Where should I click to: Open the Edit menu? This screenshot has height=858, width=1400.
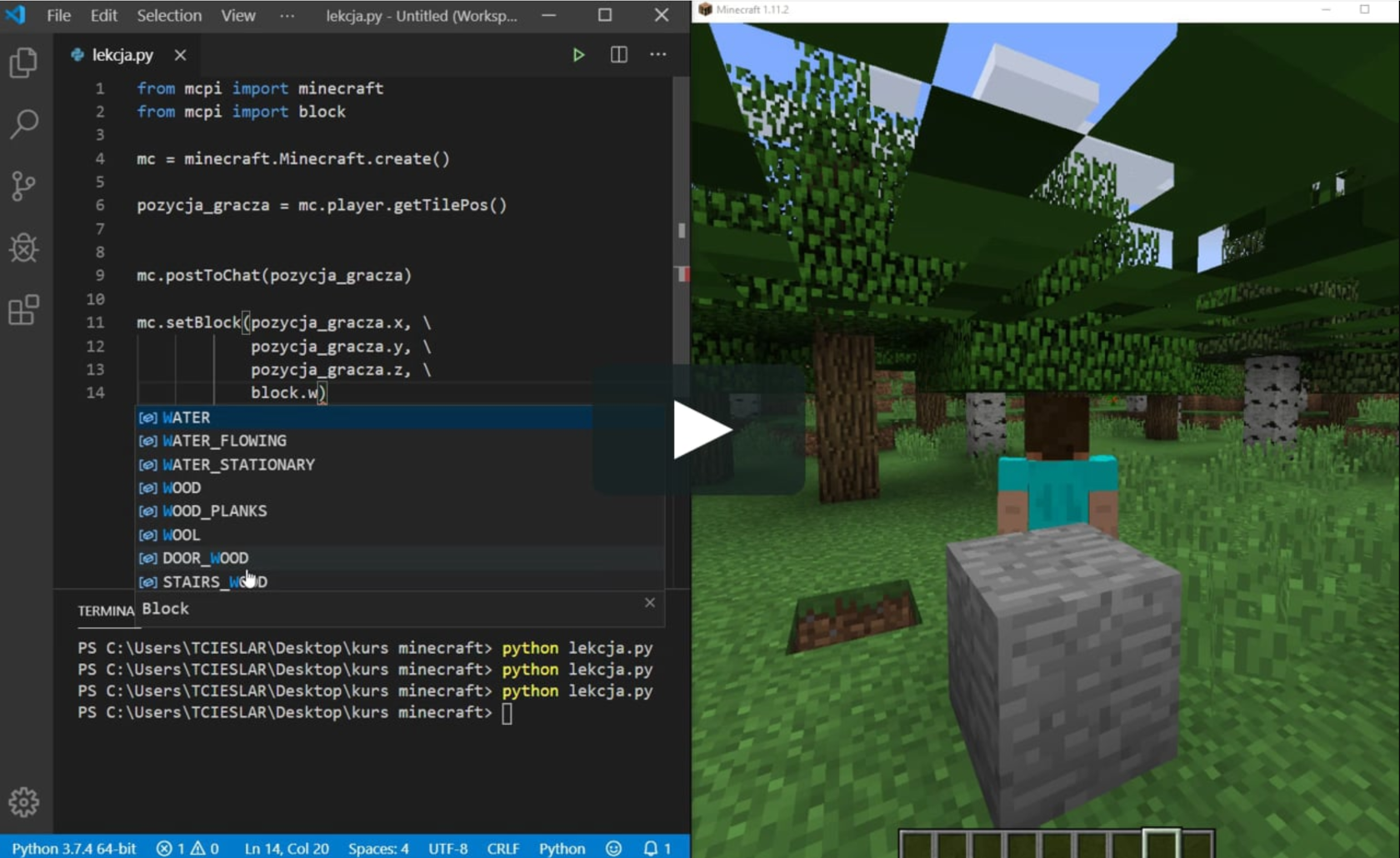pos(103,15)
